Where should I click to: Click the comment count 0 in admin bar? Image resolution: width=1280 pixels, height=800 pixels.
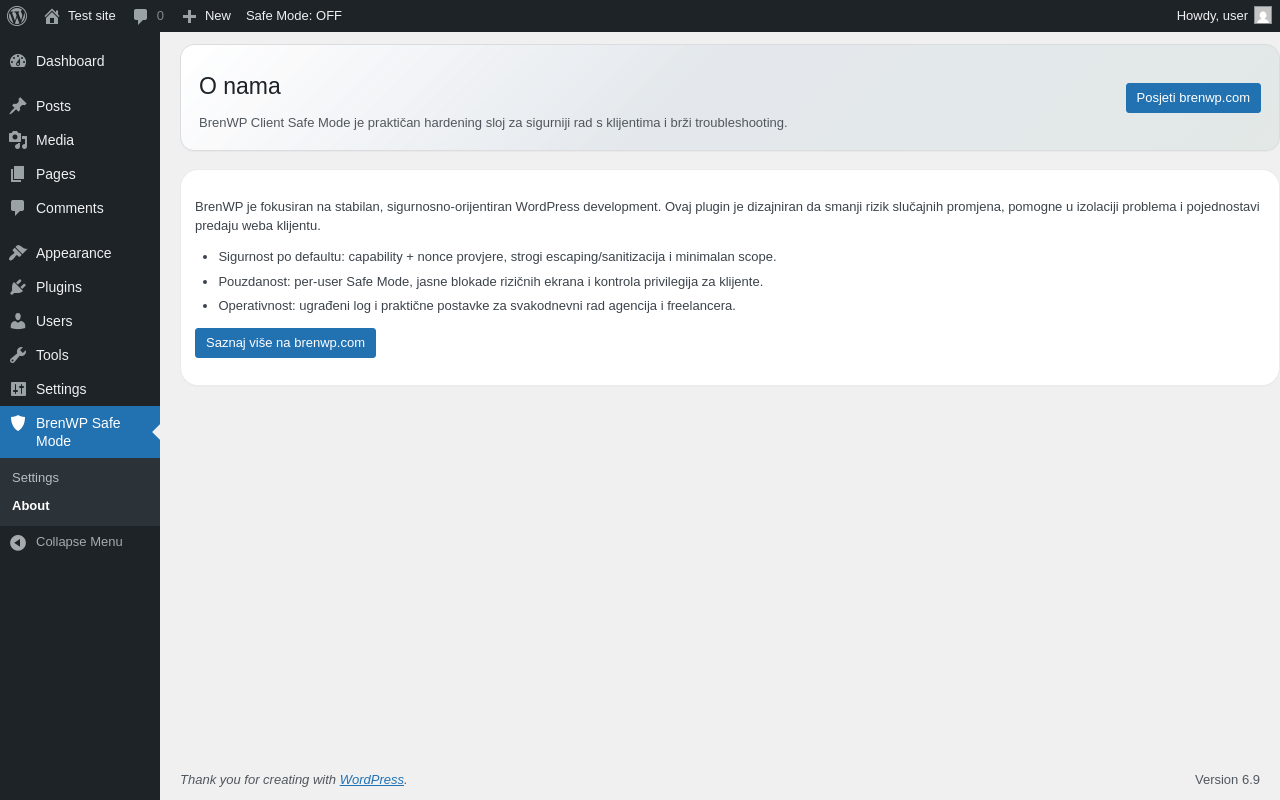point(160,16)
